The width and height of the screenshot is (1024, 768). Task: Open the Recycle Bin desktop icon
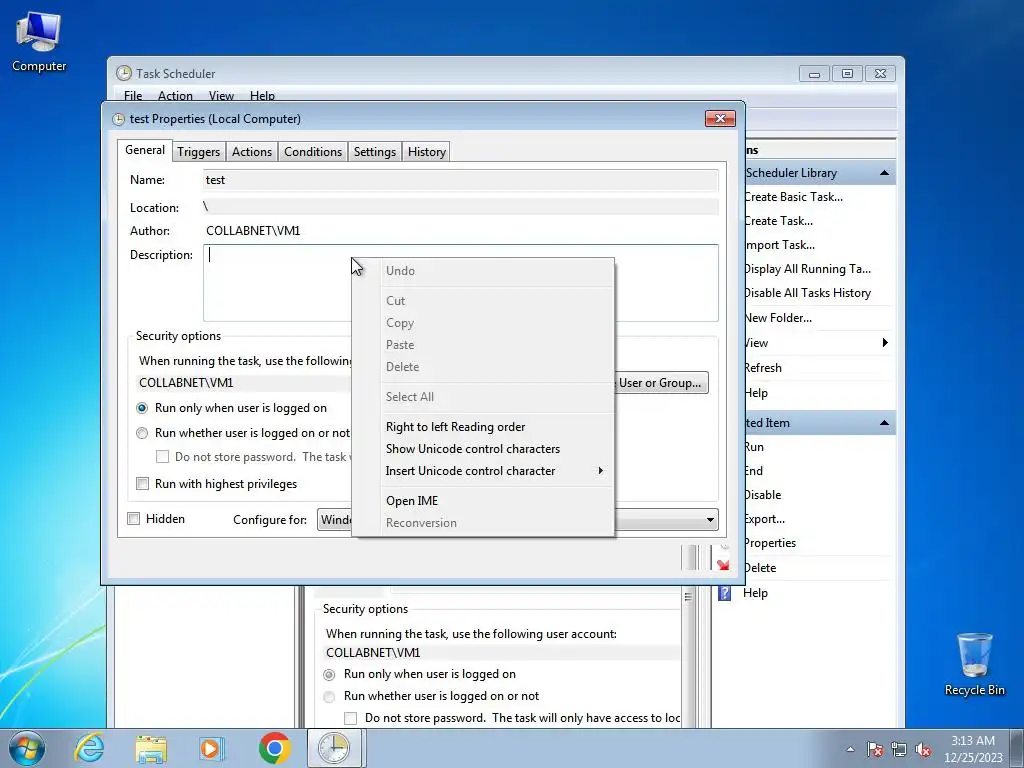974,664
